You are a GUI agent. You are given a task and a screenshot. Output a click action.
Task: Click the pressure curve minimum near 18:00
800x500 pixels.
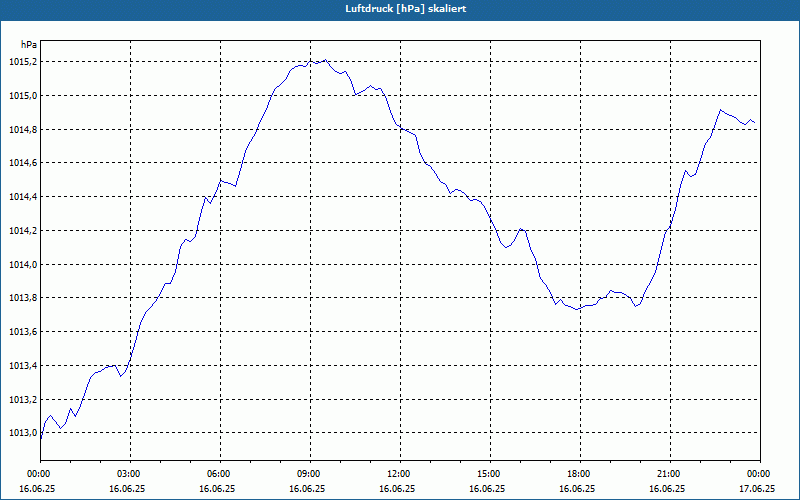[x=577, y=309]
